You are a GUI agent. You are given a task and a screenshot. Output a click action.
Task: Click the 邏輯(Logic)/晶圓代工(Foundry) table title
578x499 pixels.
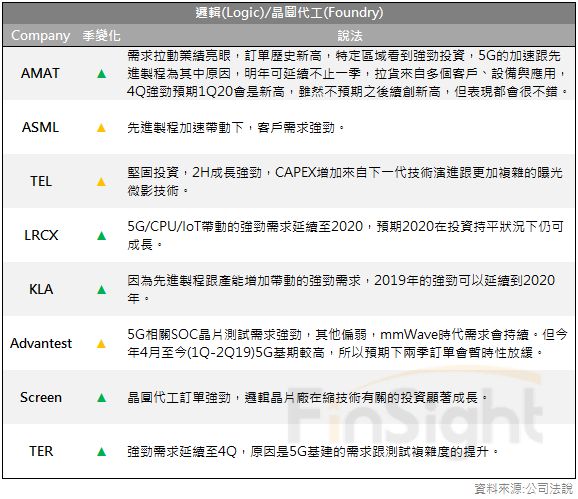[289, 13]
